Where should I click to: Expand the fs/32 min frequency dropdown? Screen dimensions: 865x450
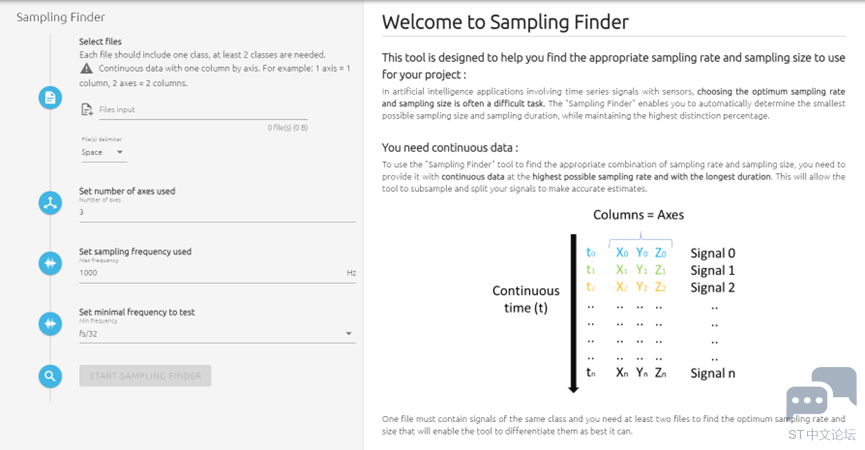217,334
